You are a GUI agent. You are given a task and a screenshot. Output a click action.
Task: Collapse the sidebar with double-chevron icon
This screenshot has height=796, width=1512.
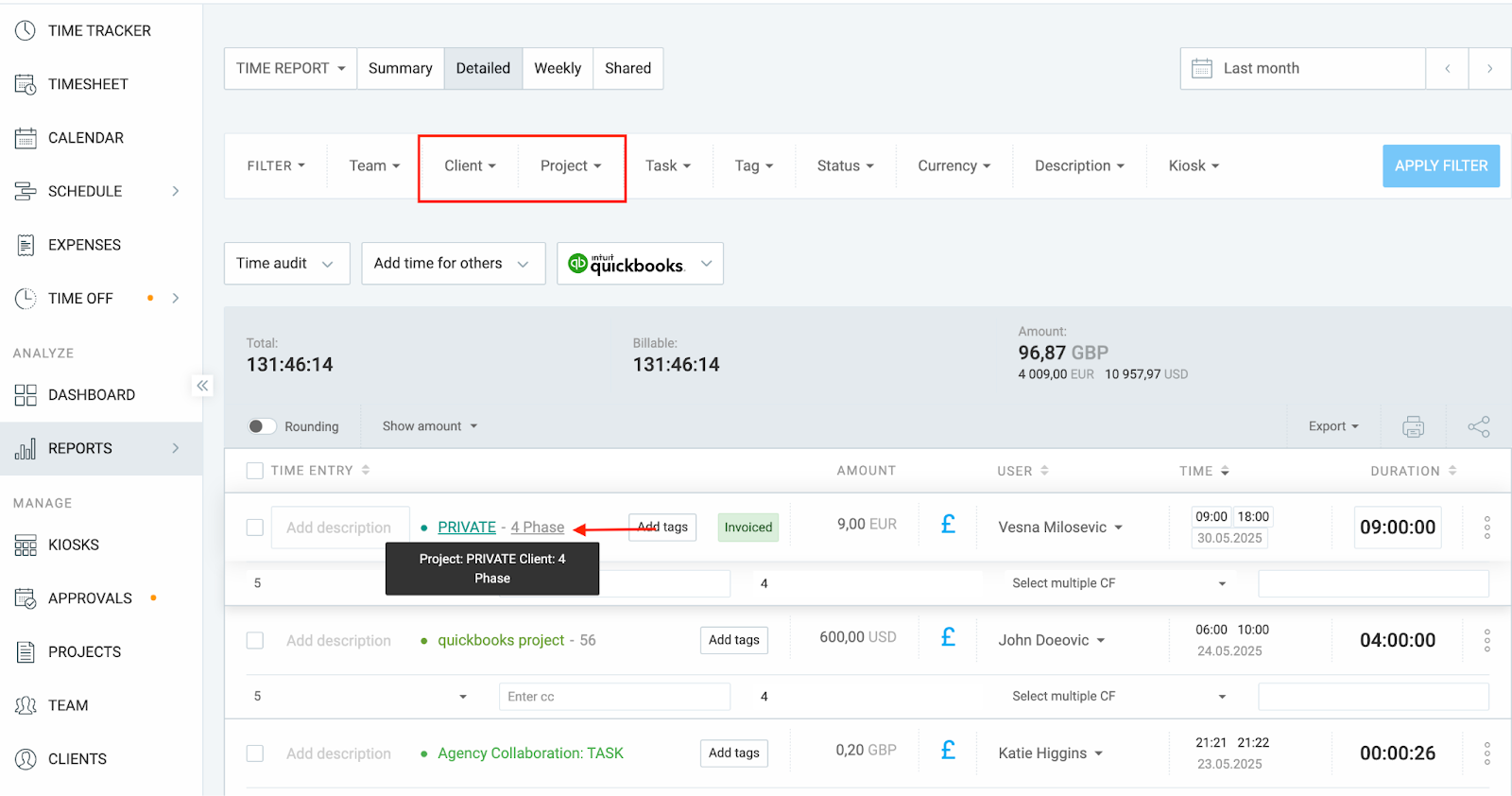coord(202,386)
